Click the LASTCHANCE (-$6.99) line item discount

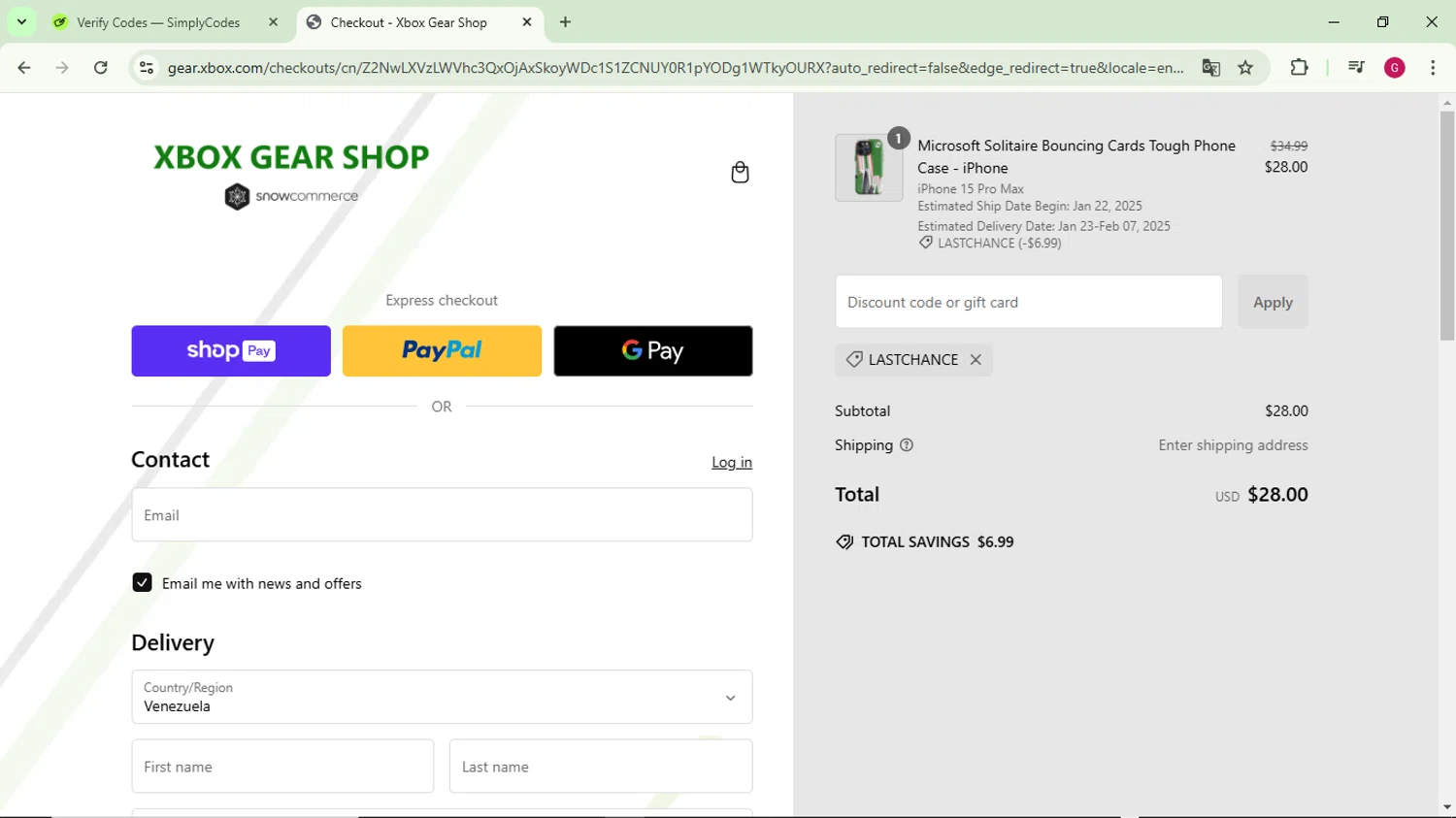990,244
